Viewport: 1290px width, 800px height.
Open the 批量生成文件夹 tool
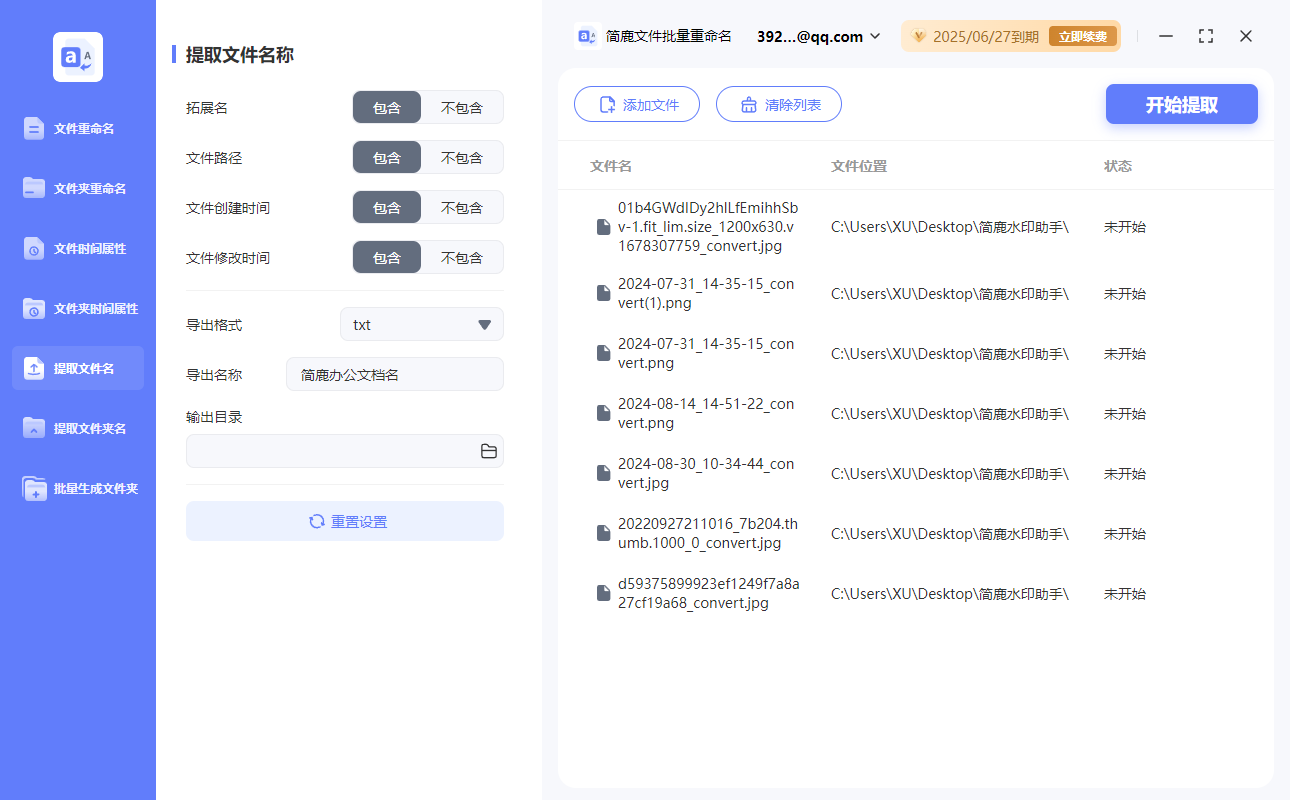77,488
